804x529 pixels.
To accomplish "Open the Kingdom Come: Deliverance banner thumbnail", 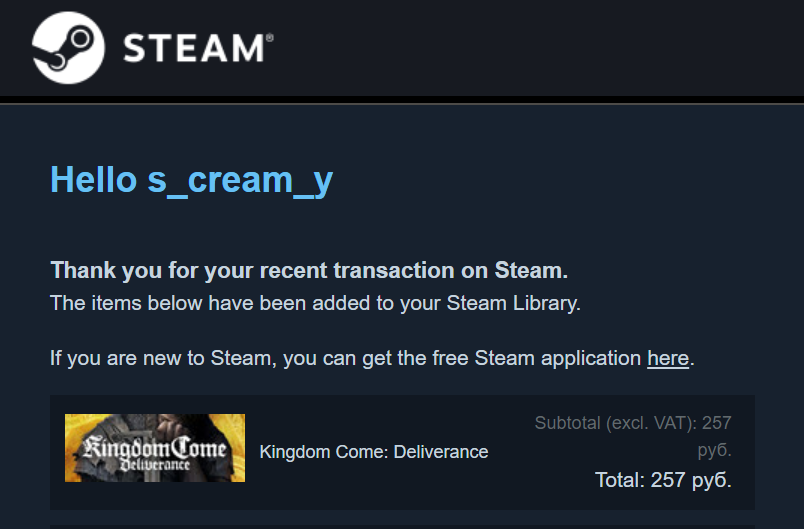I will pos(155,447).
